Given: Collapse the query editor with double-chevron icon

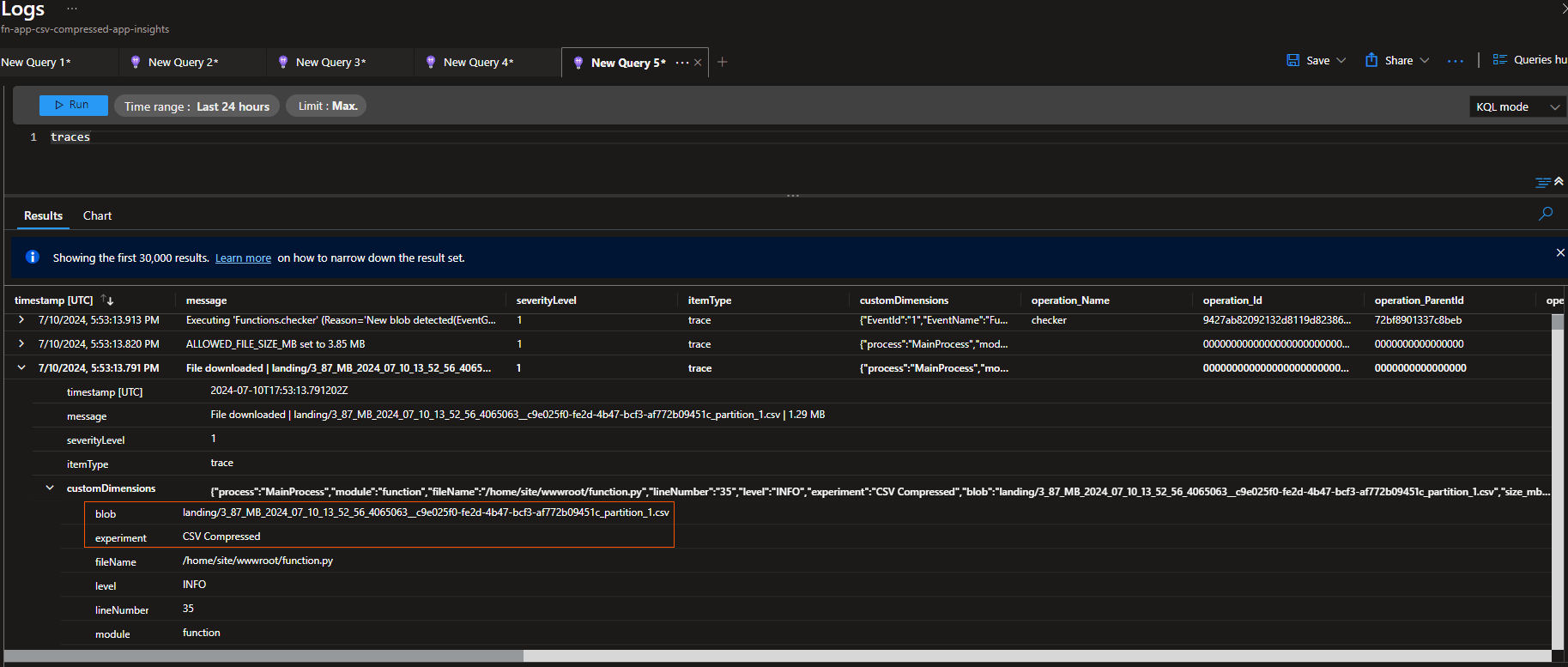Looking at the screenshot, I should coord(1559,181).
